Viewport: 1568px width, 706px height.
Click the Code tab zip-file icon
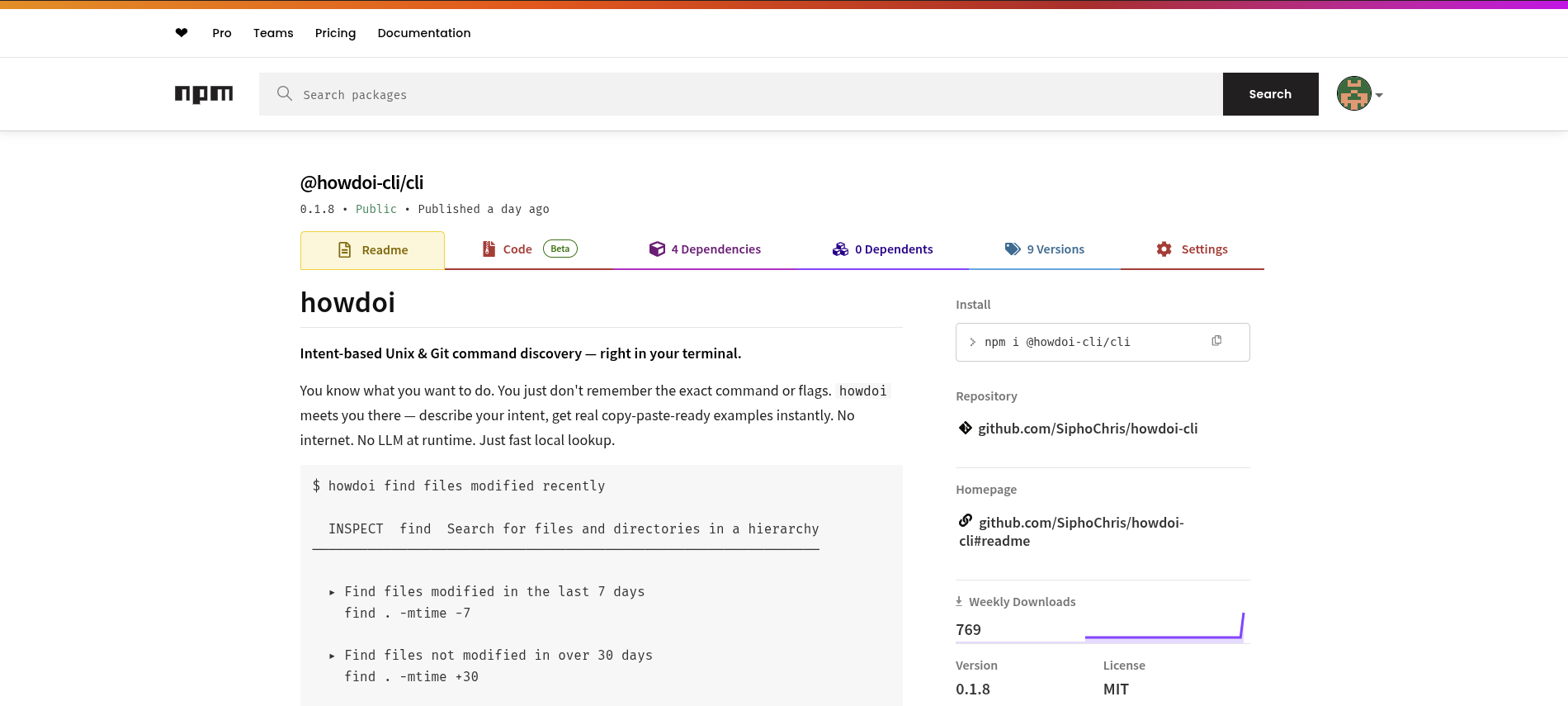[x=489, y=249]
